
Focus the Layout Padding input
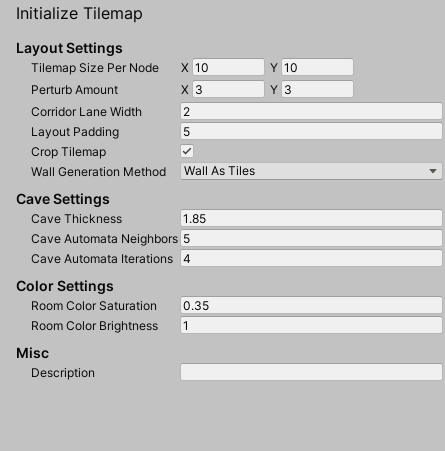311,131
